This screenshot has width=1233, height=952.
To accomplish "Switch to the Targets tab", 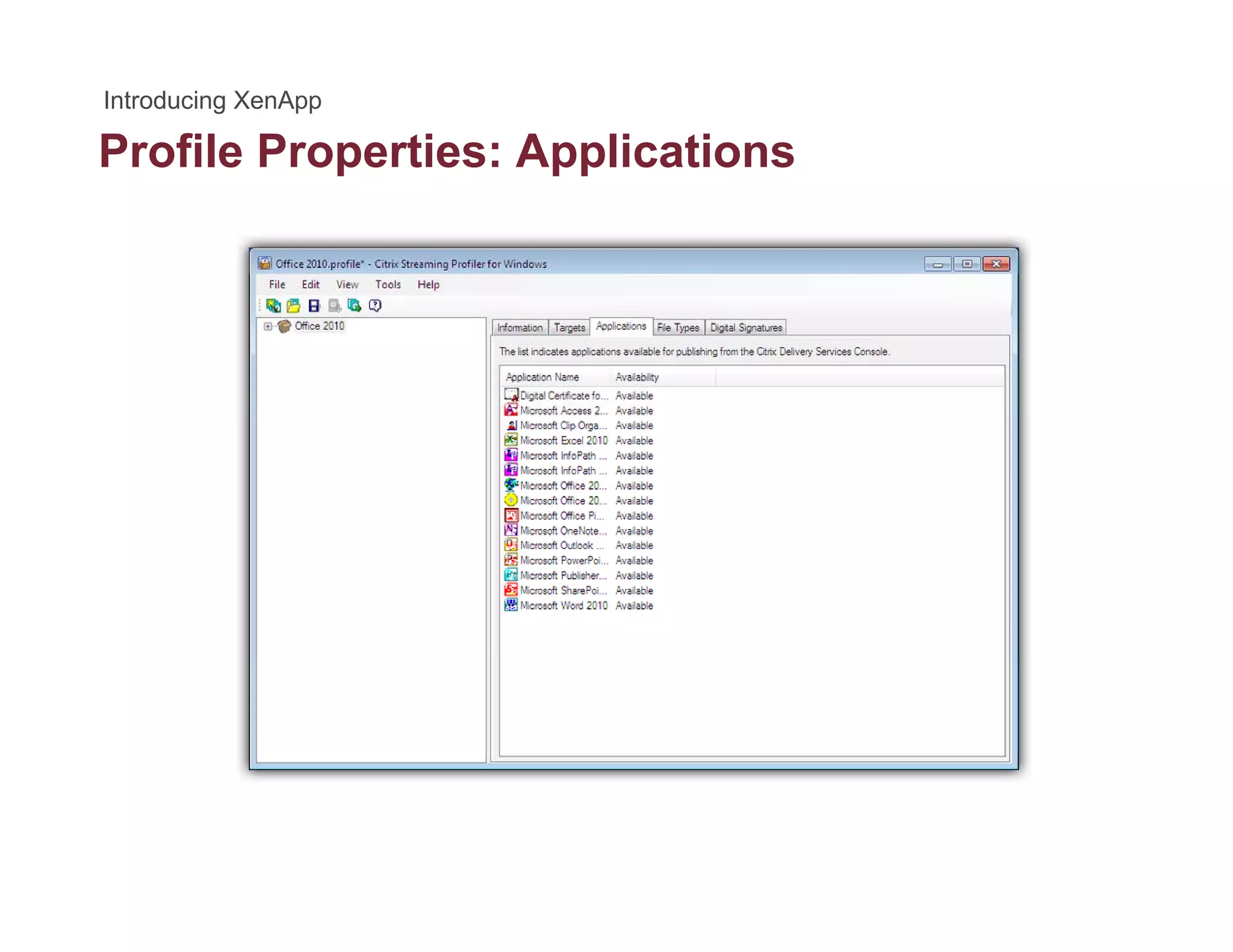I will click(x=570, y=327).
